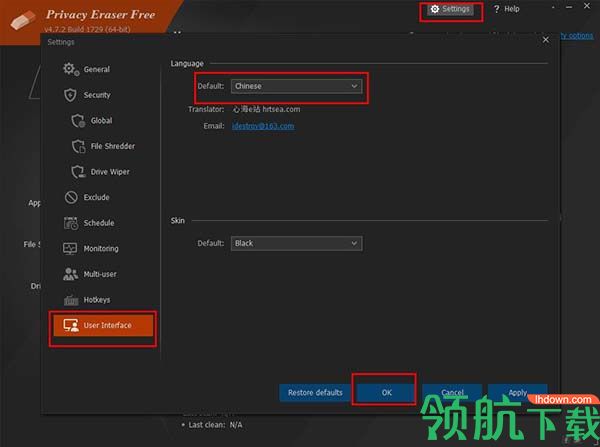Click the Monitoring screen icon
The height and width of the screenshot is (447, 600).
(70, 248)
